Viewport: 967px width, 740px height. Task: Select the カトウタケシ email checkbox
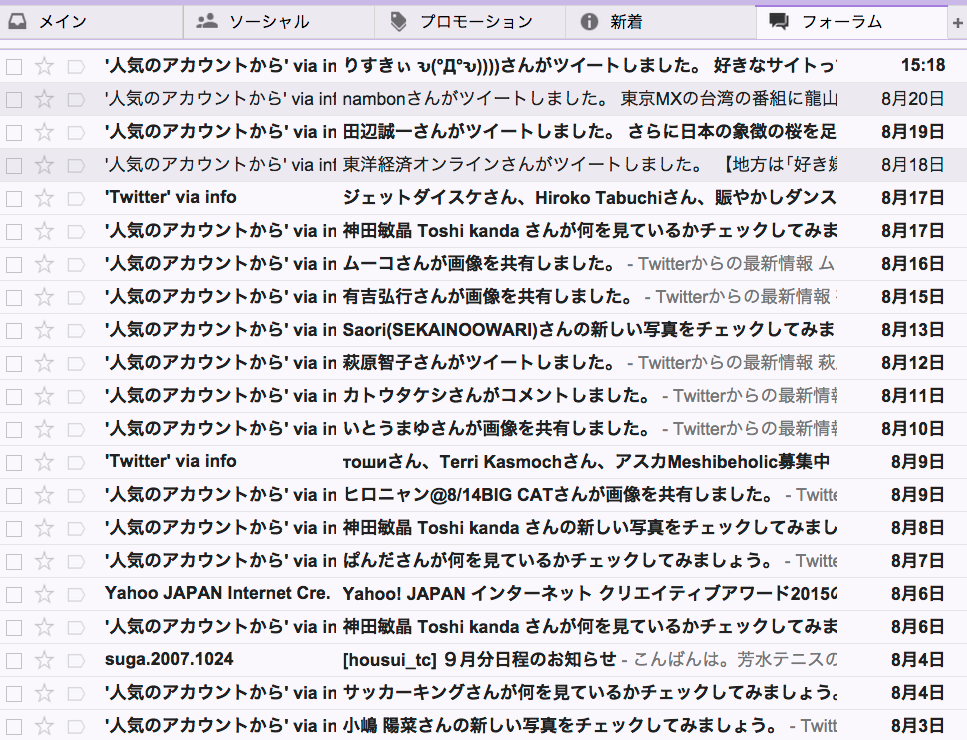click(14, 396)
